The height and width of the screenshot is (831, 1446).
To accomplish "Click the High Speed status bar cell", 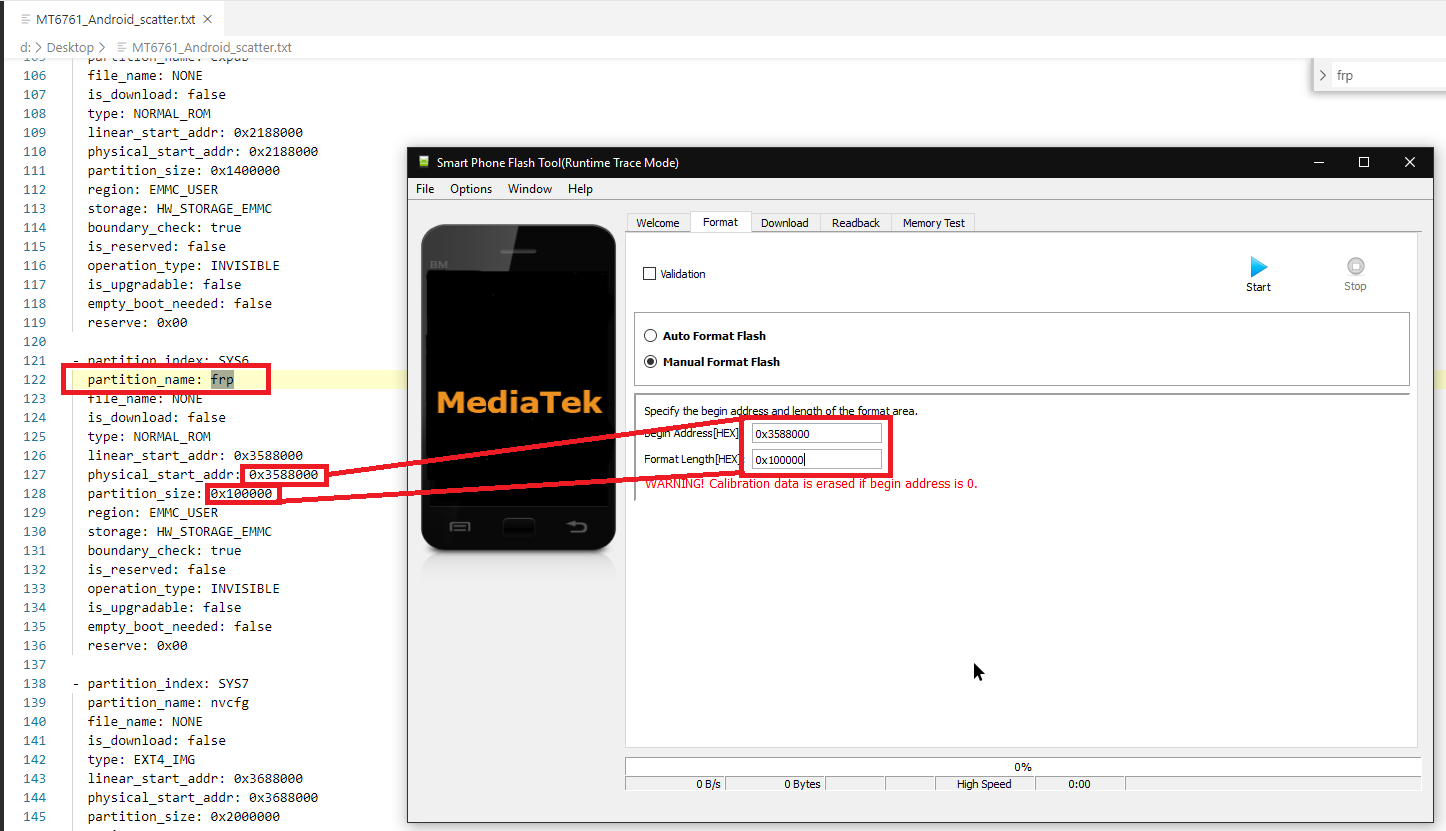I will (984, 784).
